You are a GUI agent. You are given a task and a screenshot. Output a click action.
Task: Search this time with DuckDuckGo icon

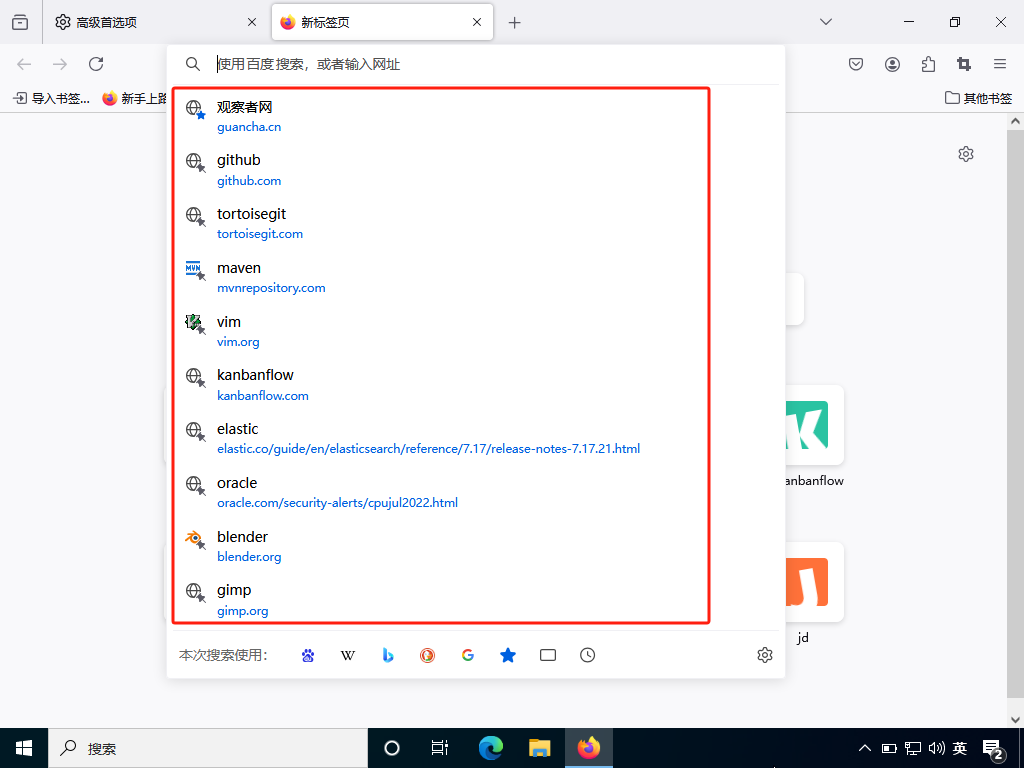(x=428, y=655)
